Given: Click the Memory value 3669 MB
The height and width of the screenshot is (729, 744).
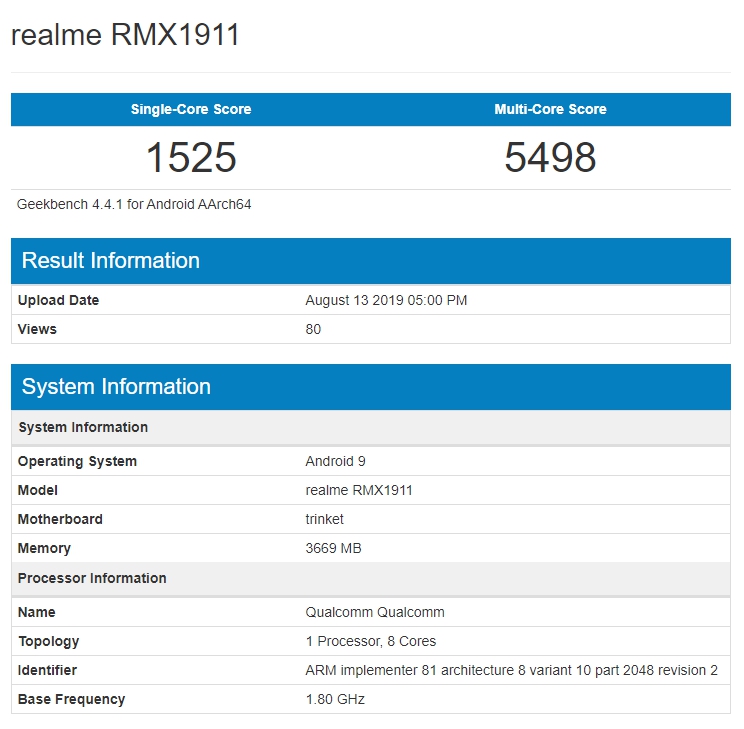Looking at the screenshot, I should click(x=333, y=548).
